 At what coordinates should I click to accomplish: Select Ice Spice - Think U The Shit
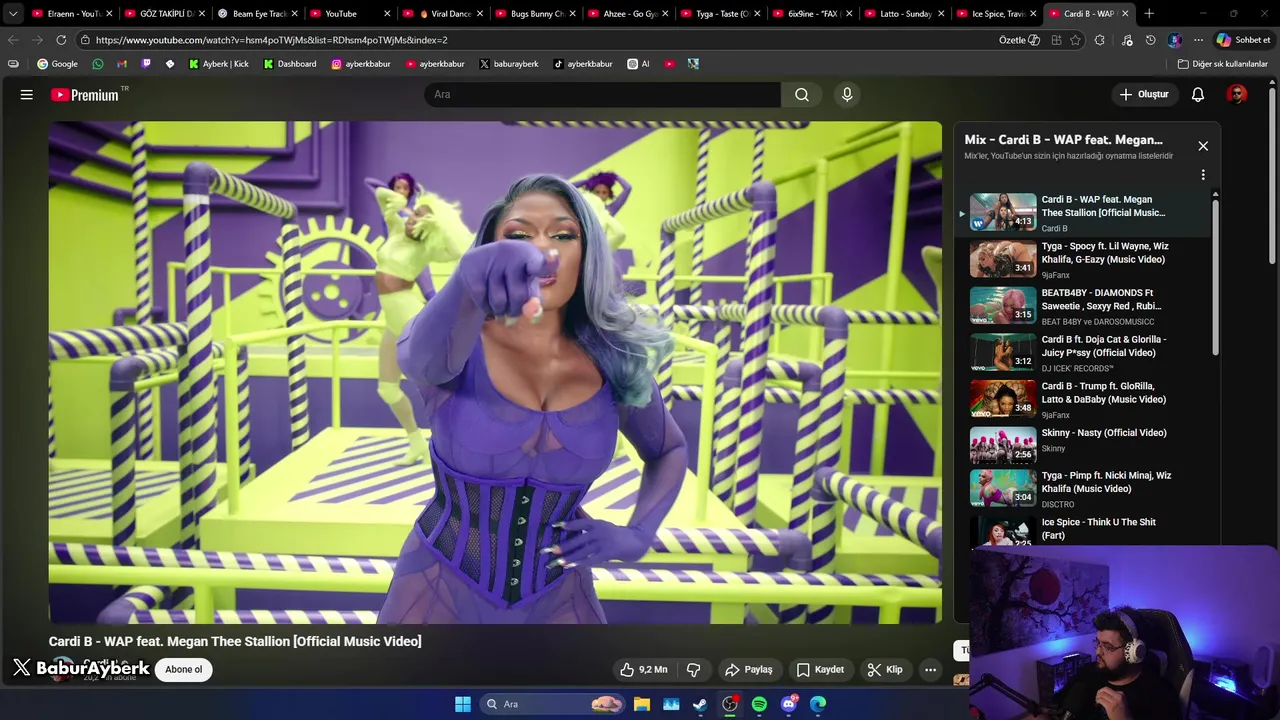coord(1090,531)
